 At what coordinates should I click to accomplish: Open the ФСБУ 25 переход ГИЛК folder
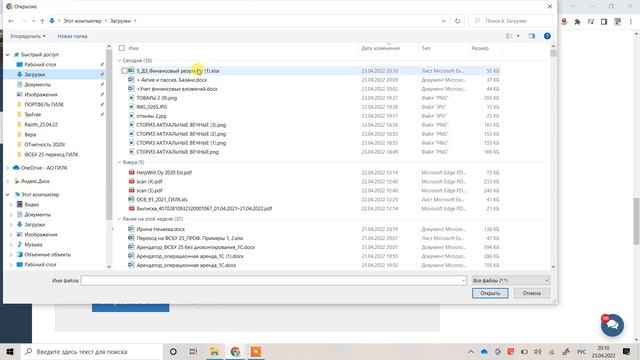pyautogui.click(x=51, y=155)
